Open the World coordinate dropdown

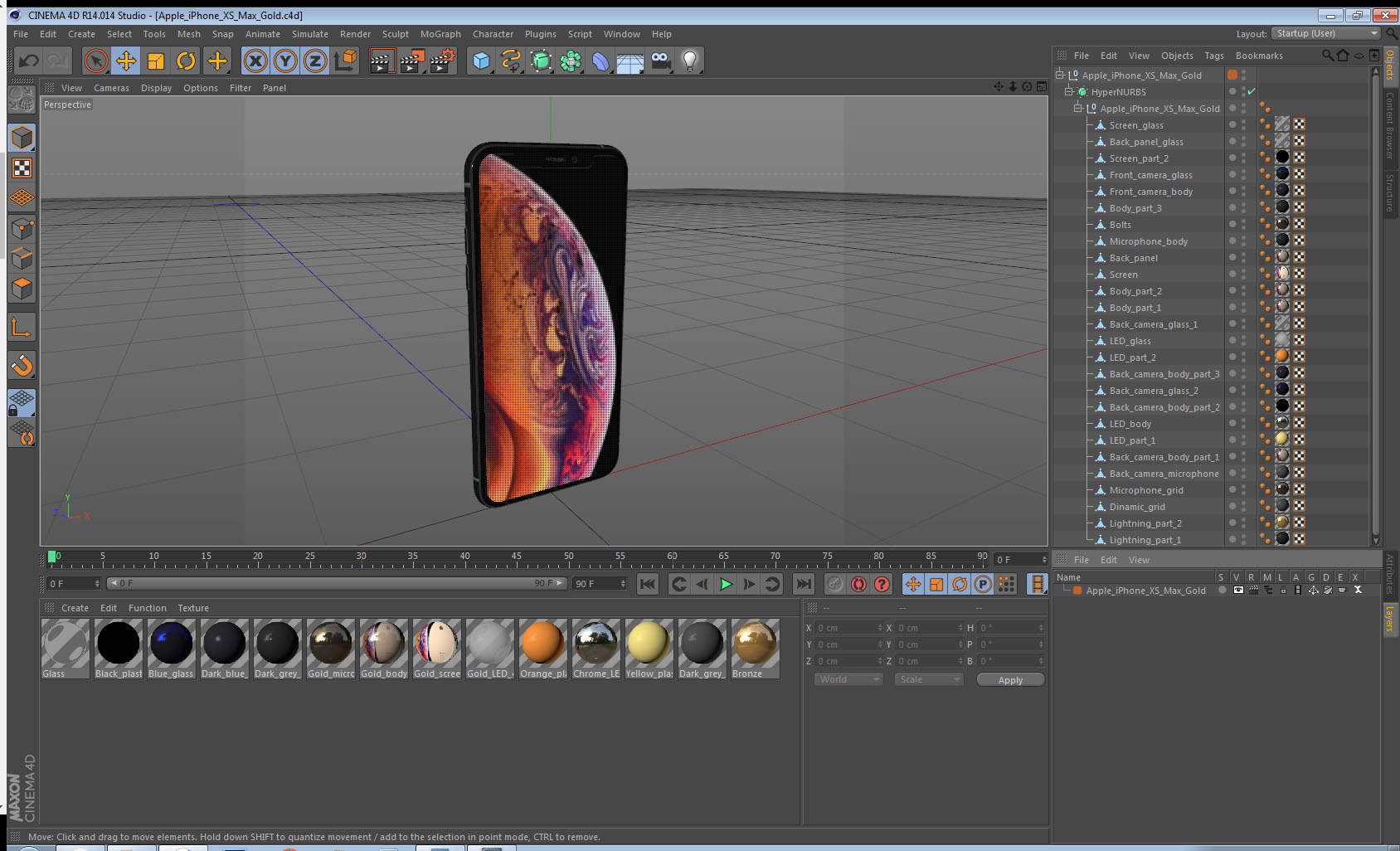[x=848, y=679]
